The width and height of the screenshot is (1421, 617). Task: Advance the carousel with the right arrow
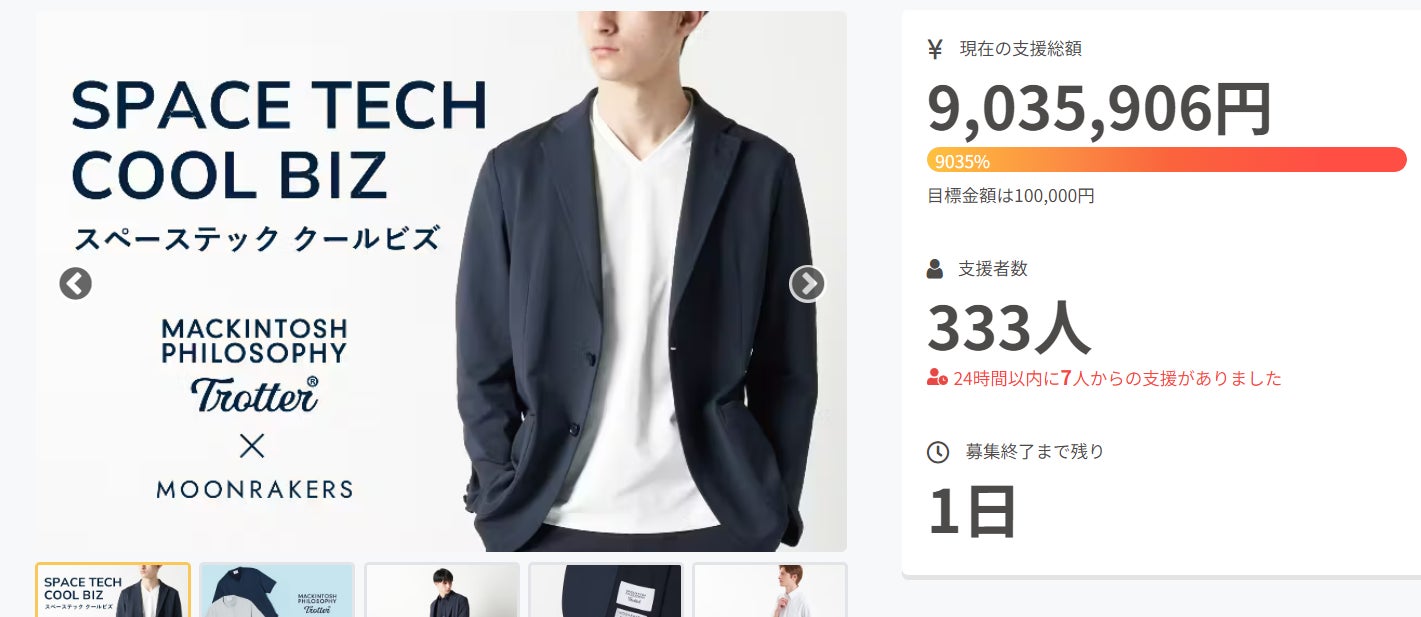(807, 284)
